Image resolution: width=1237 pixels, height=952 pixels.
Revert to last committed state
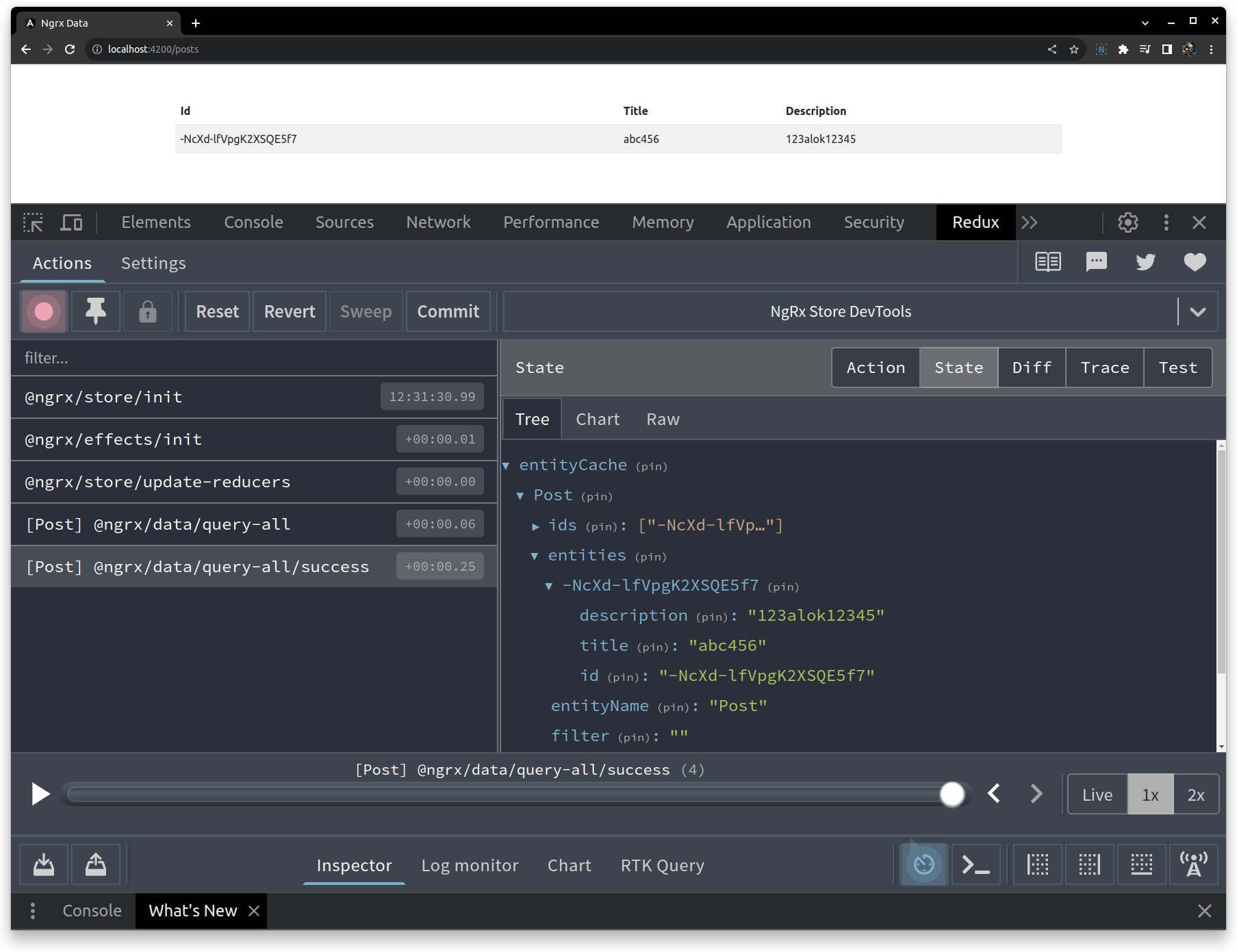(x=289, y=311)
